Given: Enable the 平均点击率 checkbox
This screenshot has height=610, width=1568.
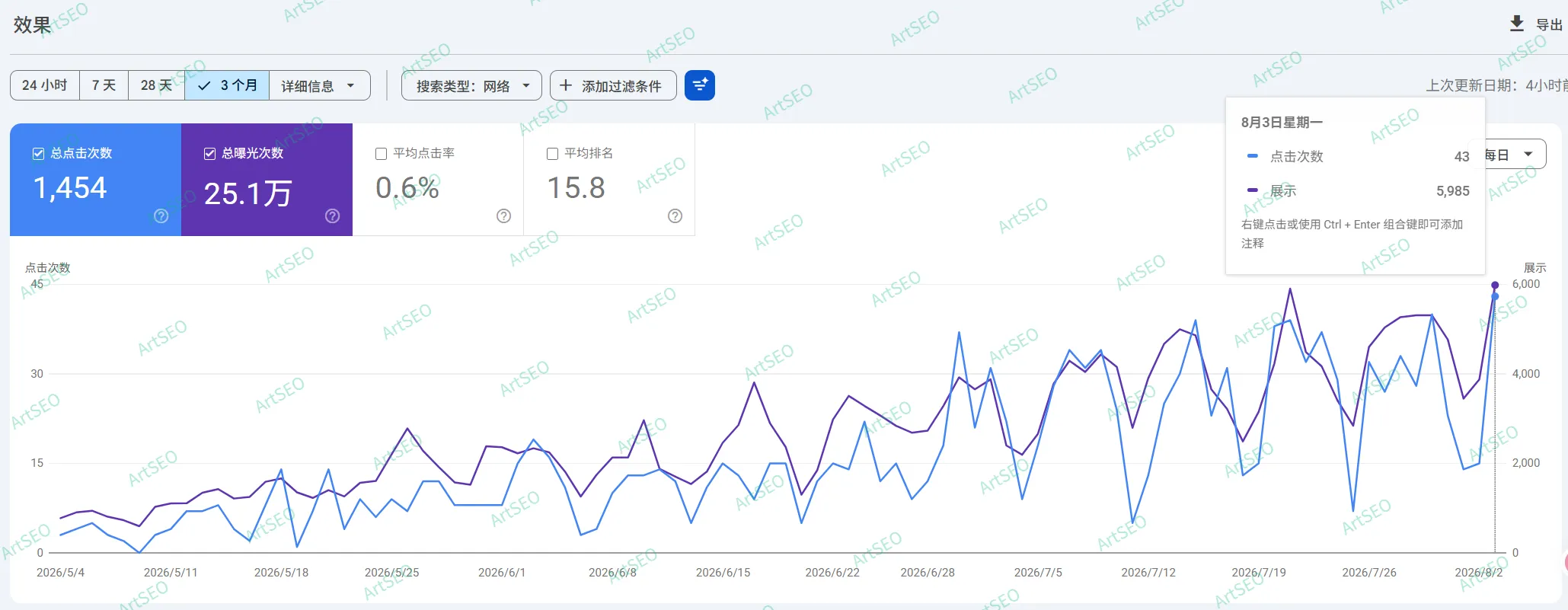Looking at the screenshot, I should [x=381, y=154].
